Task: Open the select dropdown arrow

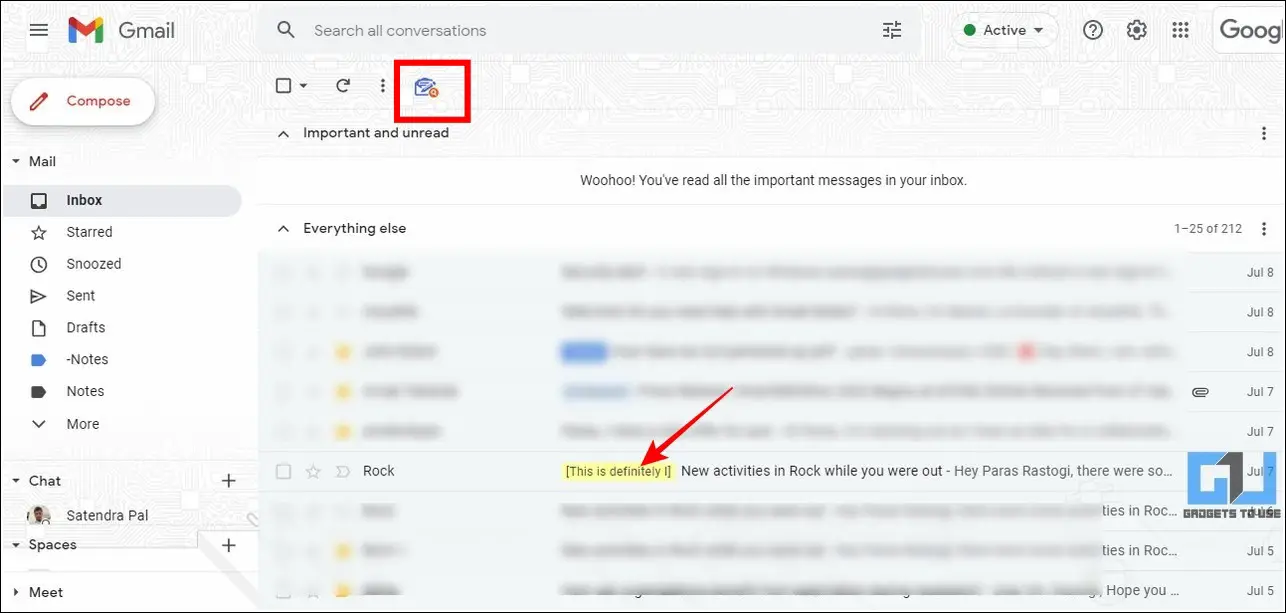Action: point(303,86)
